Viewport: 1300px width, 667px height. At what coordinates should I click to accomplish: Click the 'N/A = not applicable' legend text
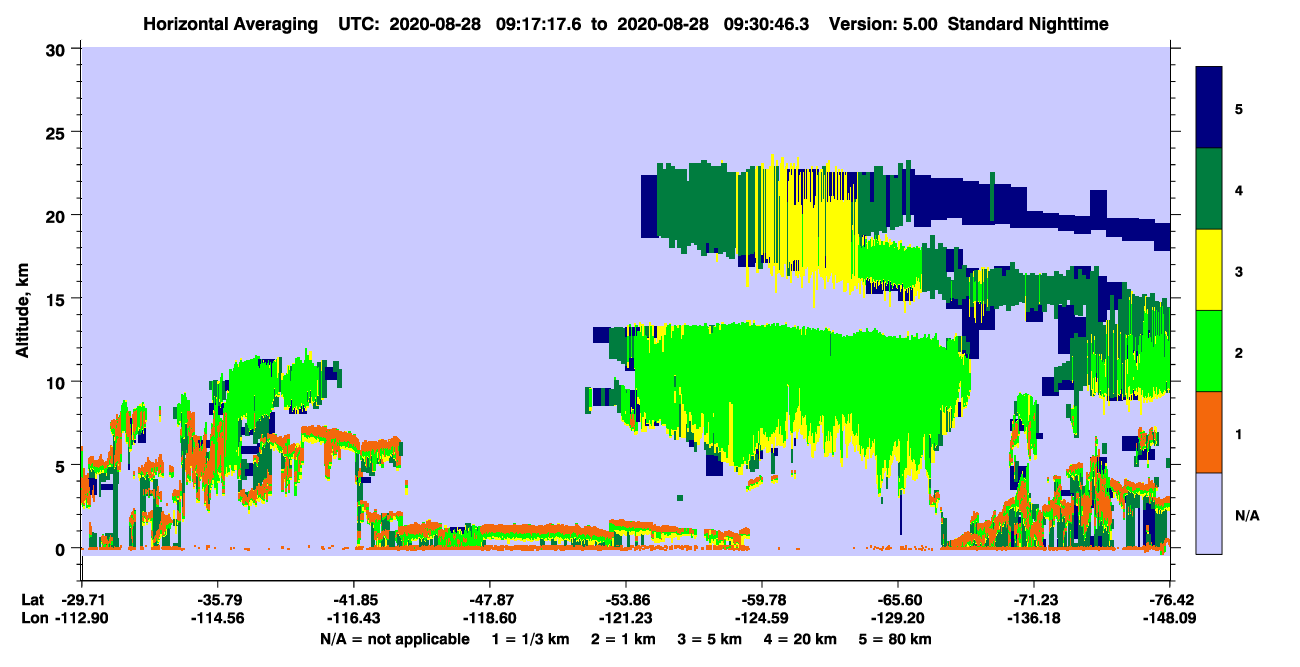point(394,639)
